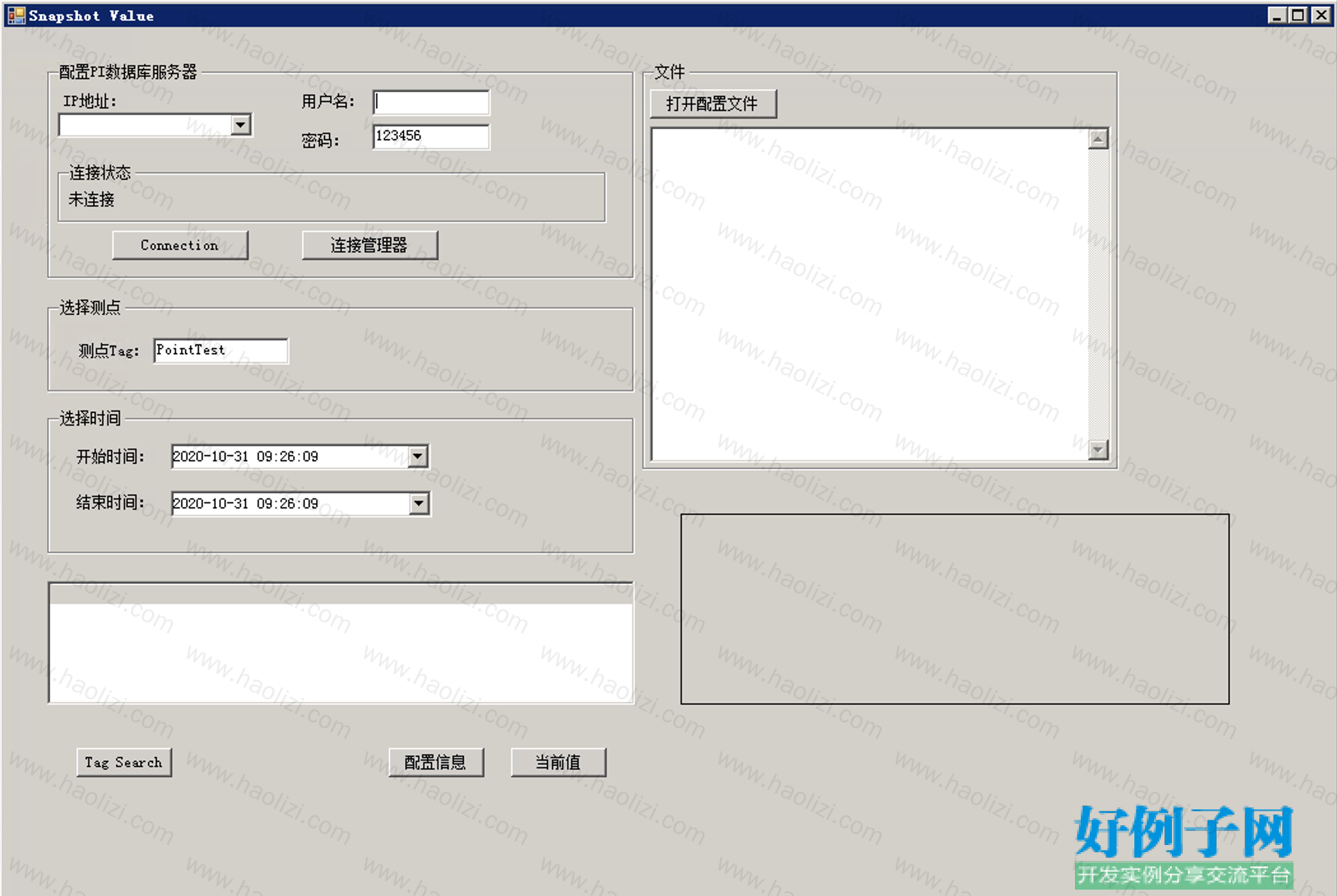Close the Snapshot Value window
This screenshot has height=896, width=1337.
click(x=1321, y=15)
